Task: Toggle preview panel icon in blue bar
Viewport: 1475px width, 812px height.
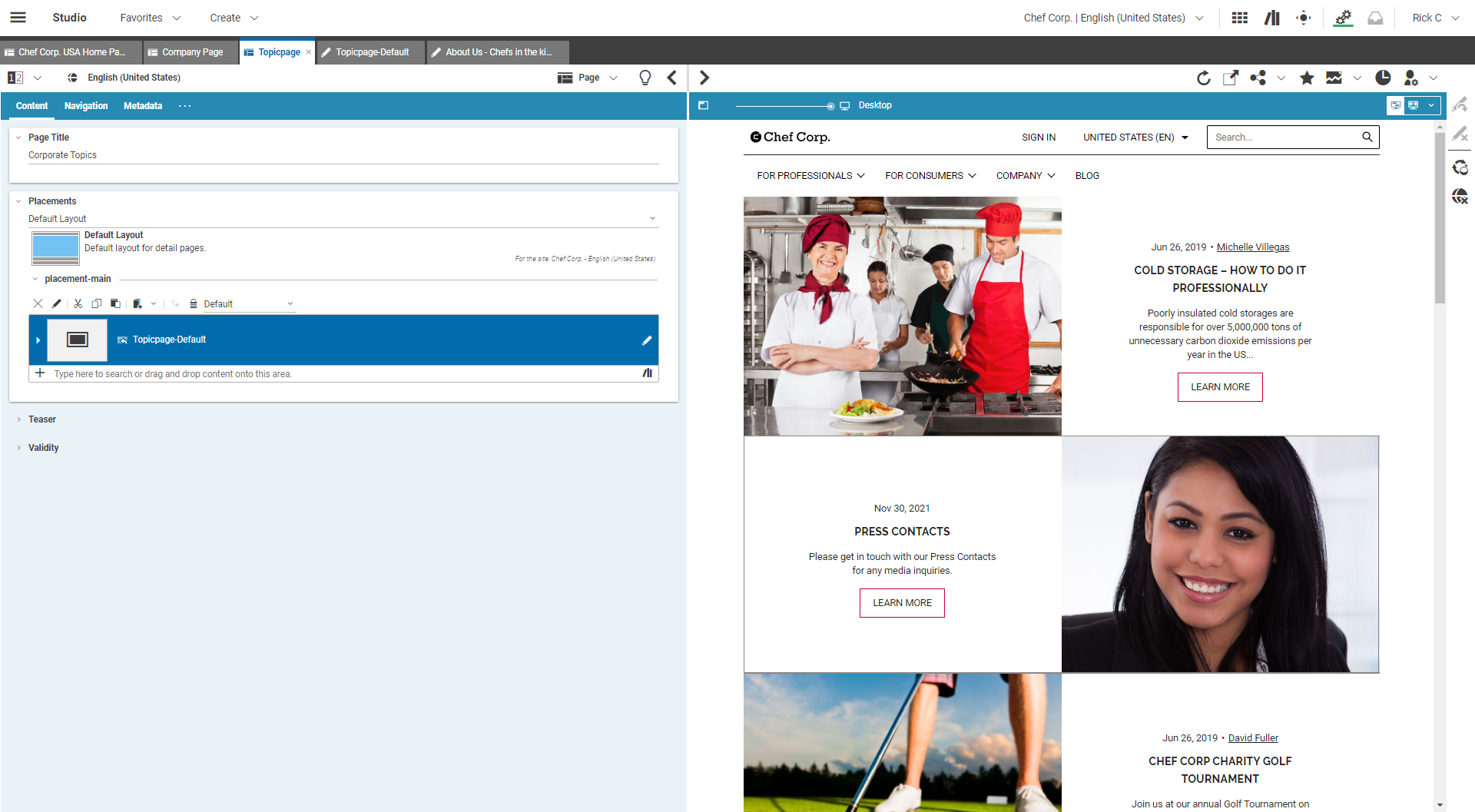Action: (703, 105)
